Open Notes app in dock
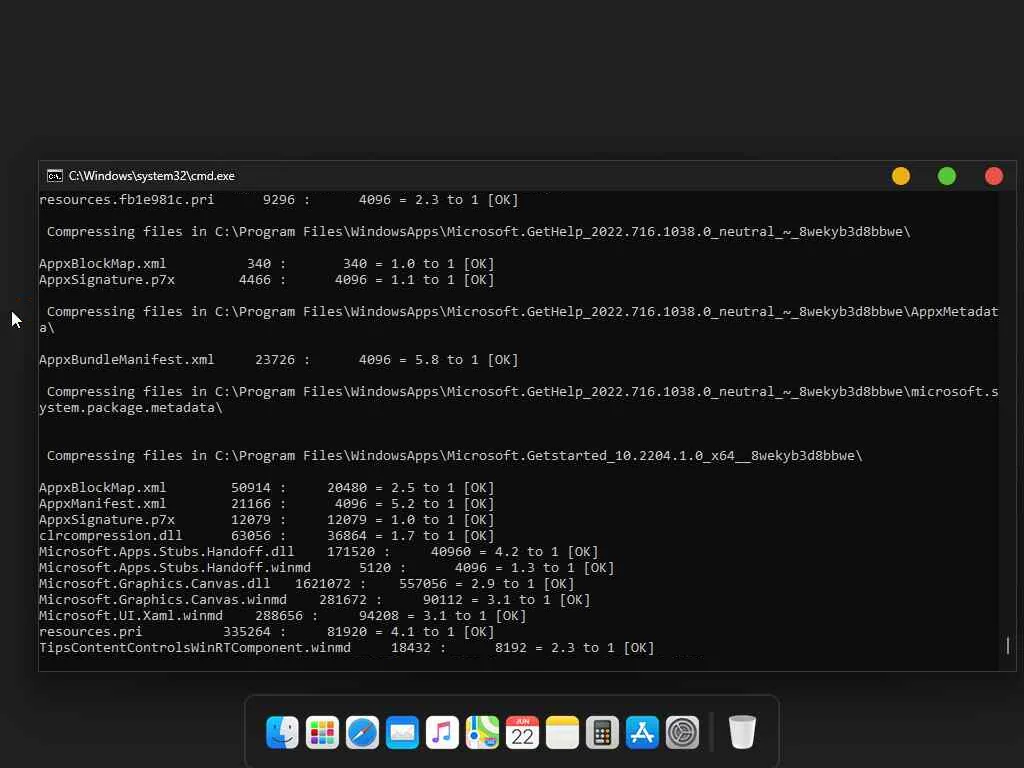The height and width of the screenshot is (768, 1024). point(562,732)
